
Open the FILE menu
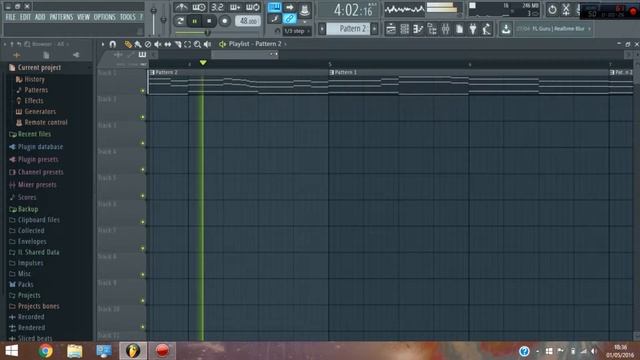(11, 17)
